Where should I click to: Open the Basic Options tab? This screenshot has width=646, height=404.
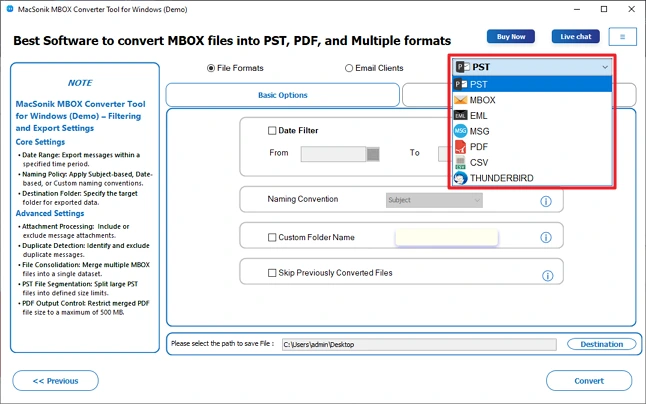(x=283, y=95)
